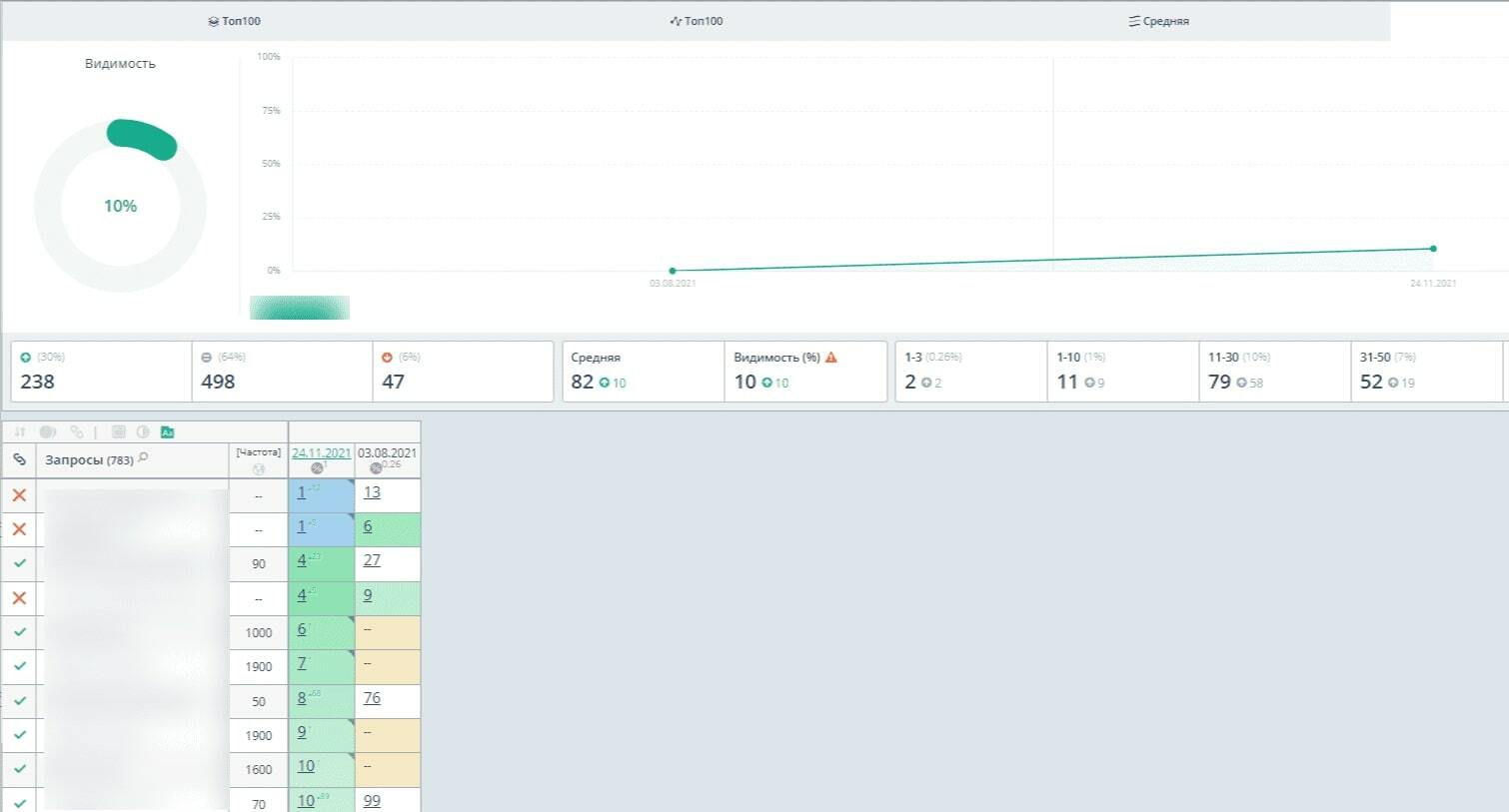Click the red X in the row with 13
This screenshot has height=812, width=1509.
point(19,494)
